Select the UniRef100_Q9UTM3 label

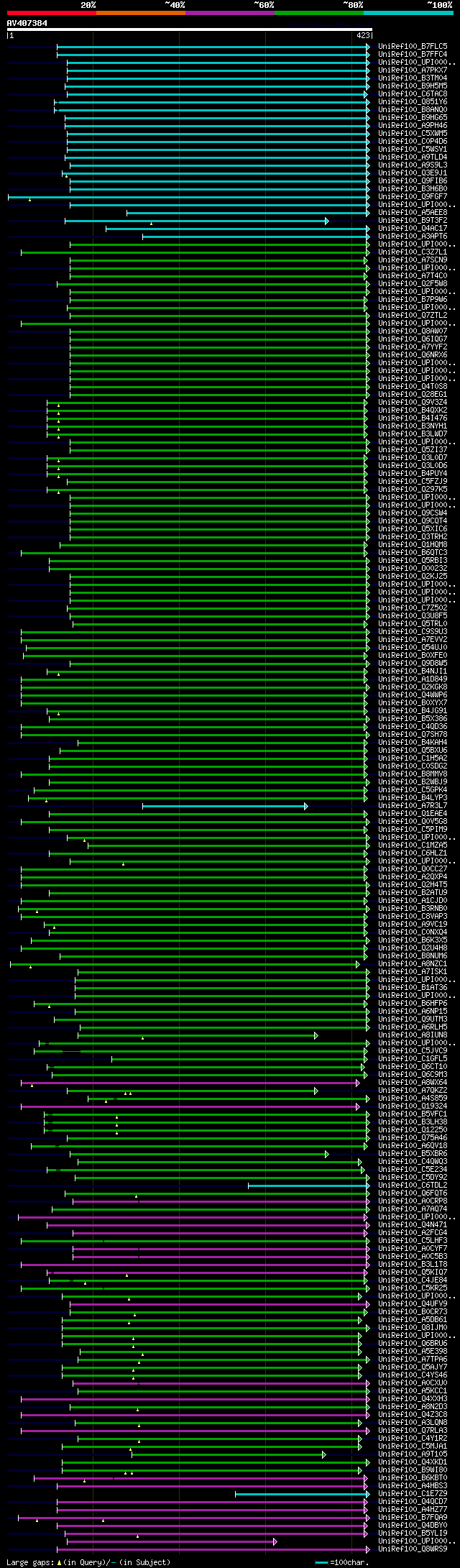pyautogui.click(x=413, y=1019)
